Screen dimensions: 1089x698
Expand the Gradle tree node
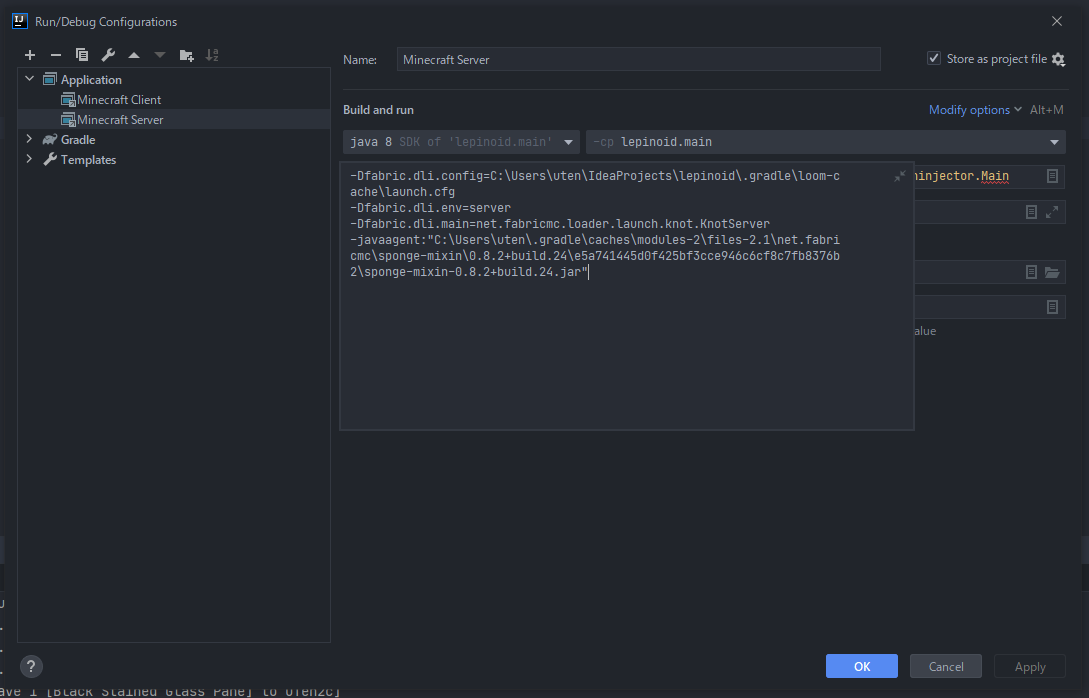click(30, 139)
